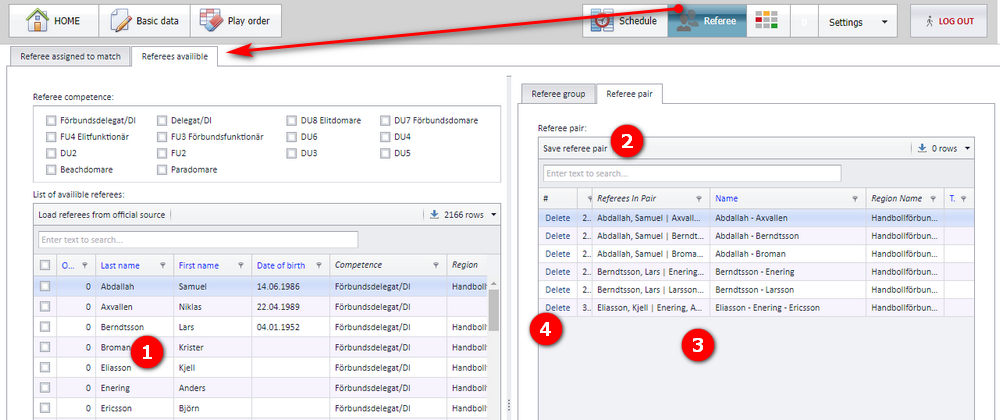
Task: Switch to the Referee group tab
Action: pyautogui.click(x=558, y=94)
